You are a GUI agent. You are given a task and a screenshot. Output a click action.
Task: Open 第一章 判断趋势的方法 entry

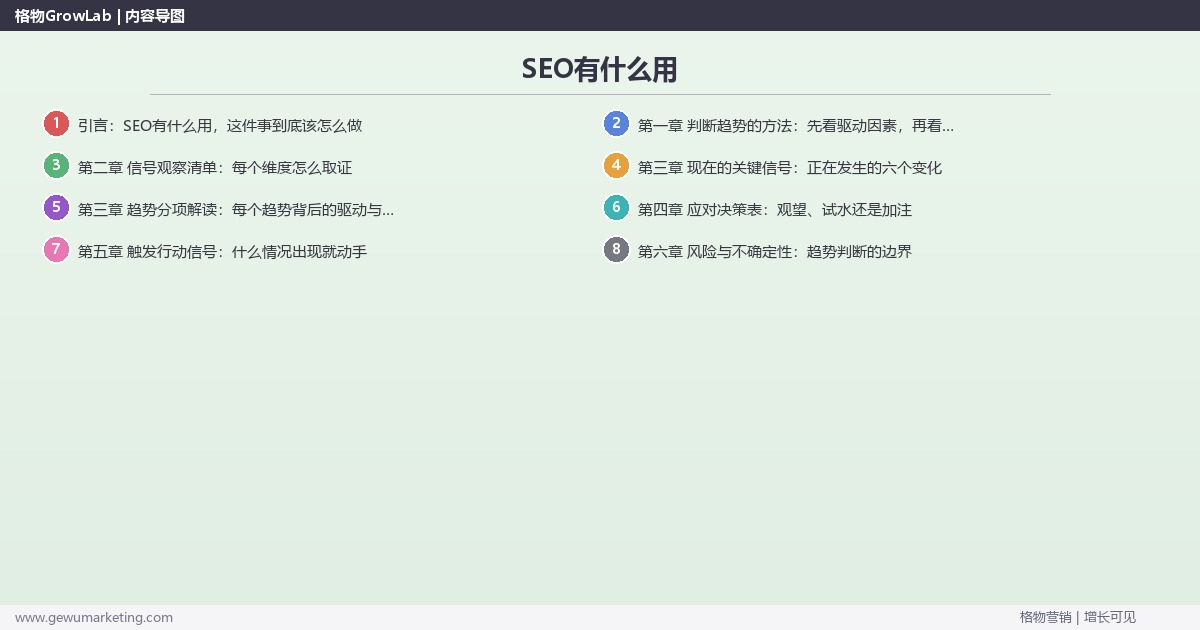[796, 126]
